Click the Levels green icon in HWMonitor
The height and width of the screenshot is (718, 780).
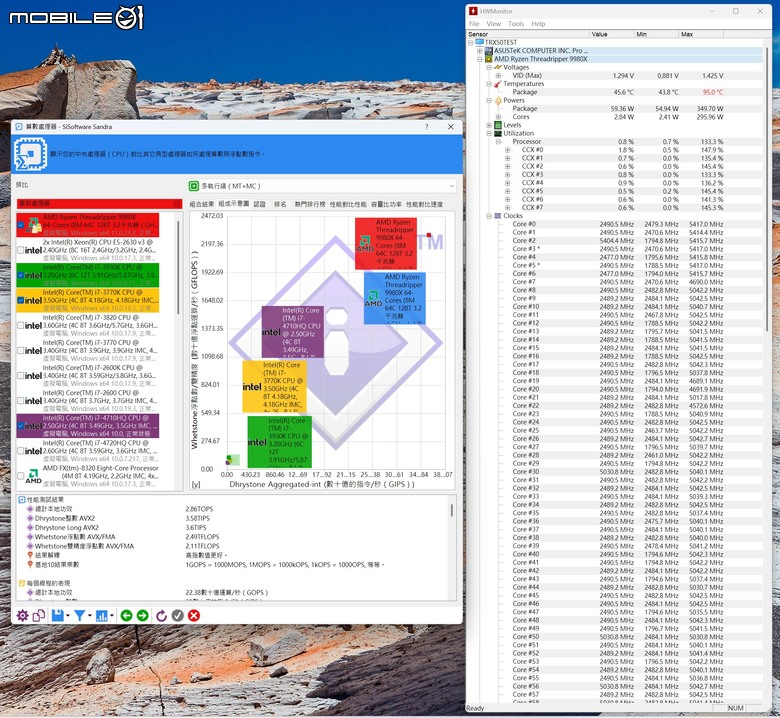pyautogui.click(x=498, y=125)
